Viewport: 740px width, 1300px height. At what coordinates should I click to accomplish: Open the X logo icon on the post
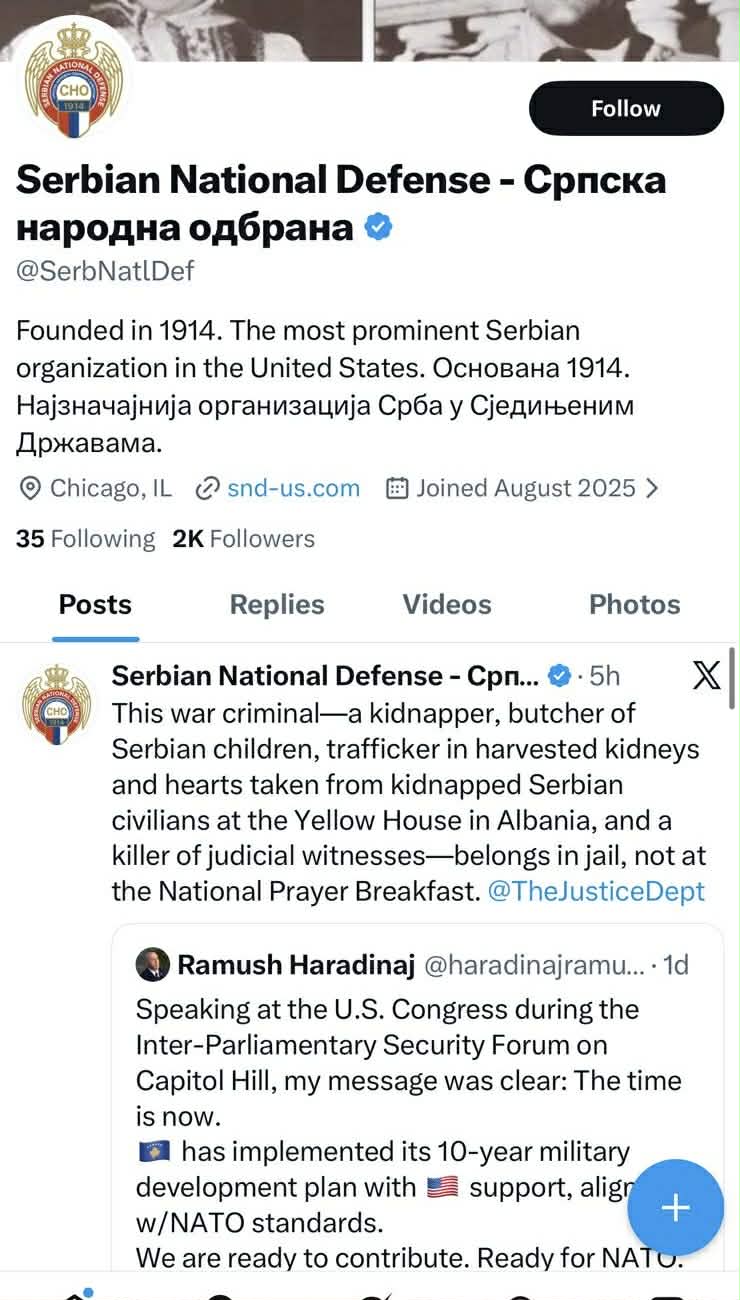click(x=706, y=676)
